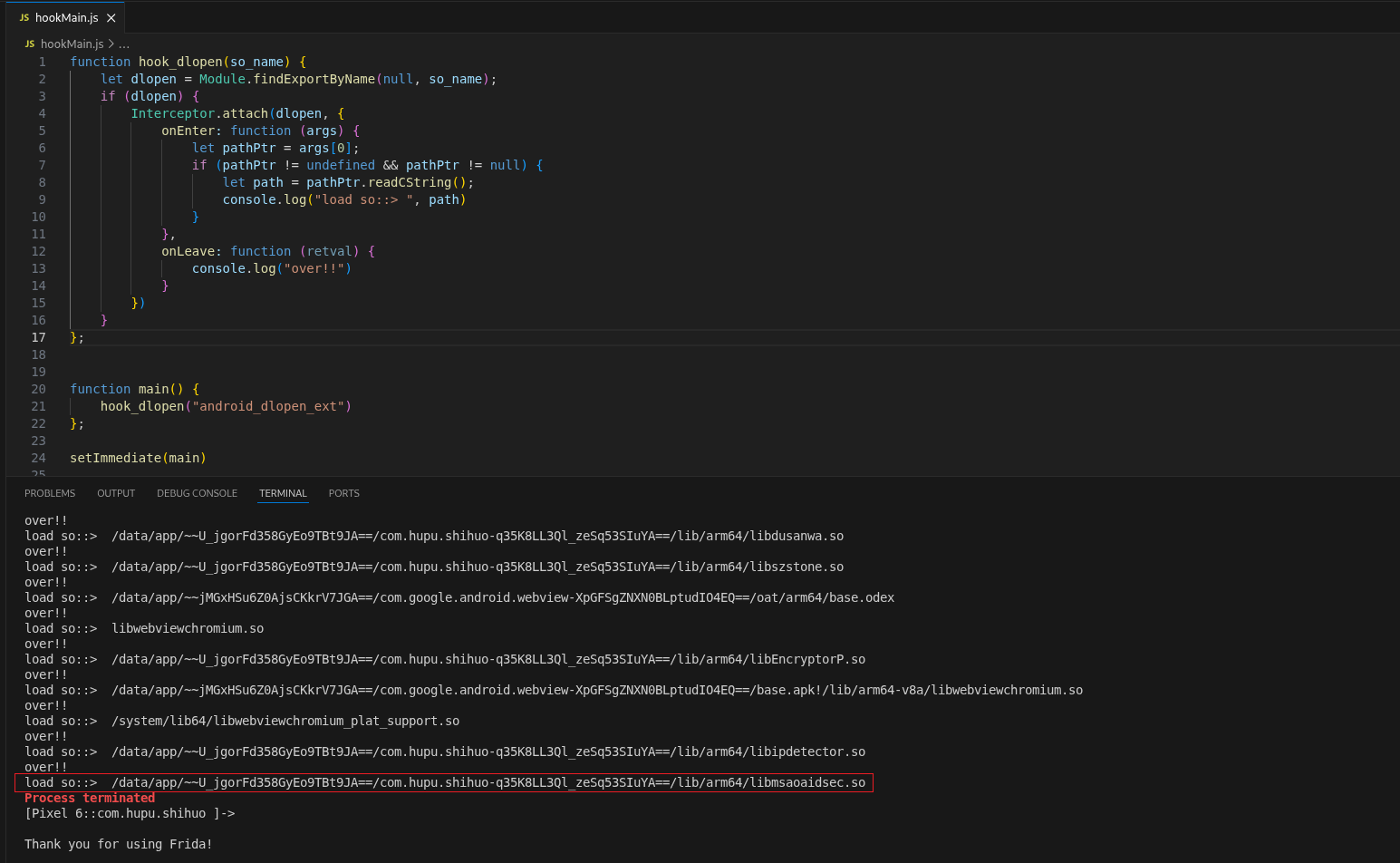Place cursor on the setImmediate(main) line
The image size is (1400, 863).
click(x=138, y=458)
